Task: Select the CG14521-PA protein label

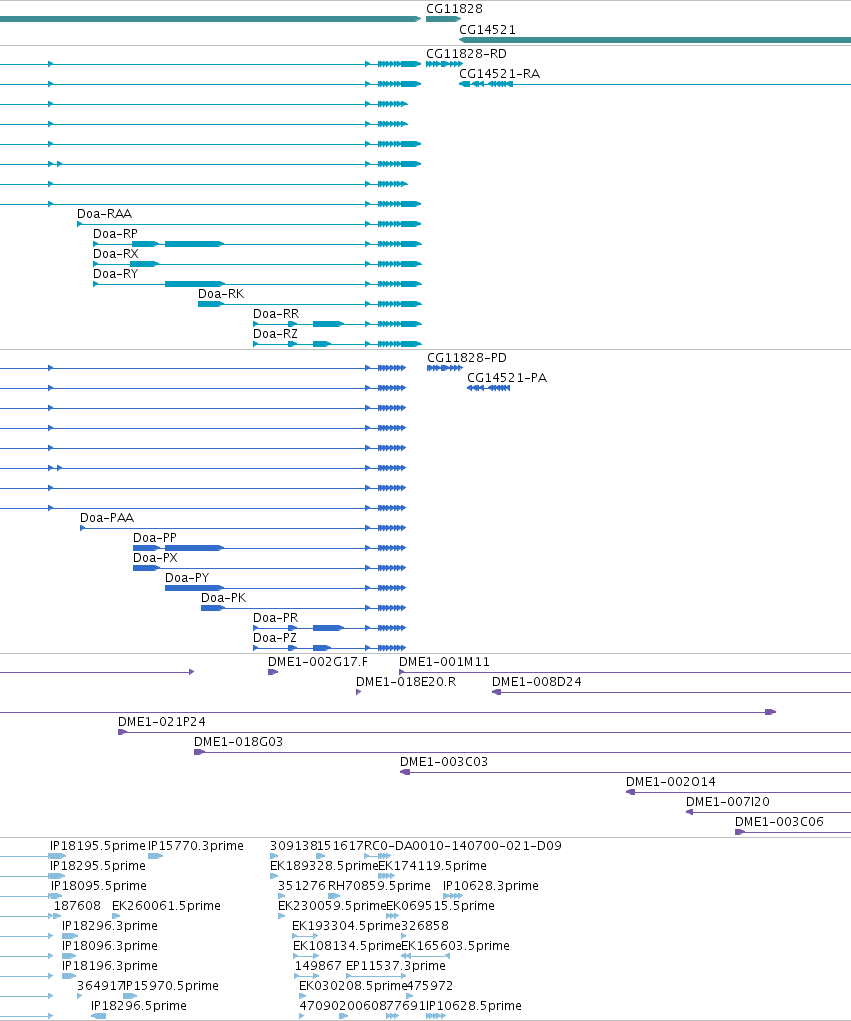Action: [x=507, y=378]
